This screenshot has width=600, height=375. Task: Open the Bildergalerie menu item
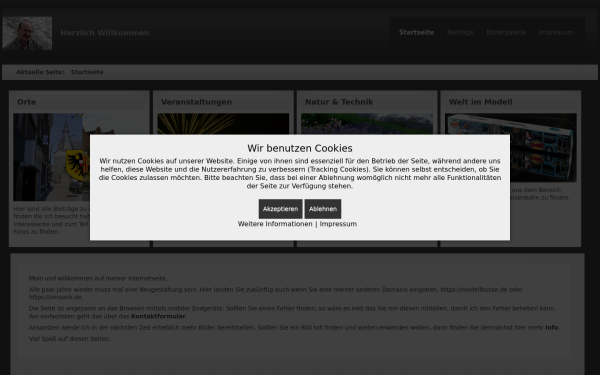pos(506,33)
